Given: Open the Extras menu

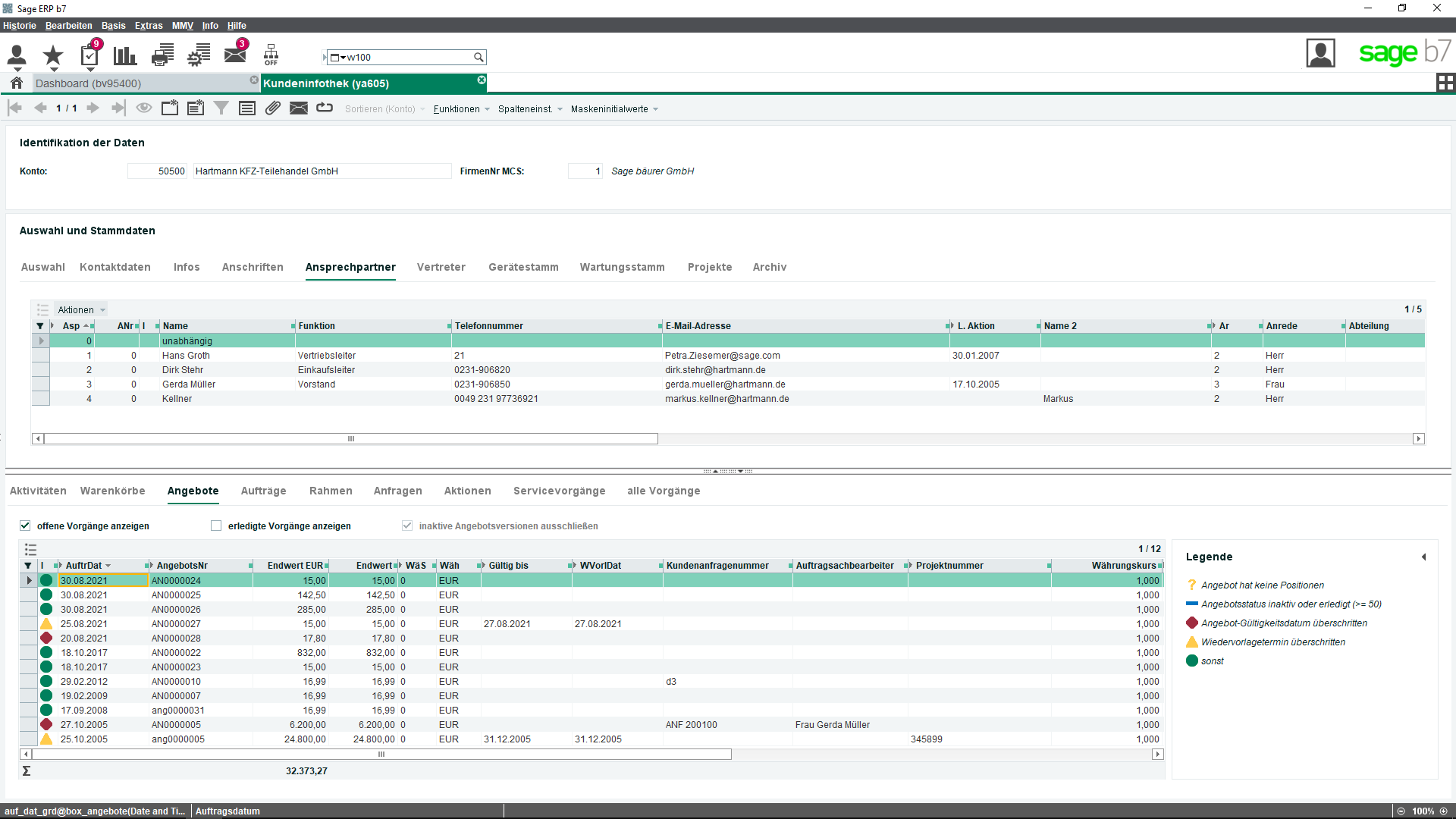Looking at the screenshot, I should 149,26.
